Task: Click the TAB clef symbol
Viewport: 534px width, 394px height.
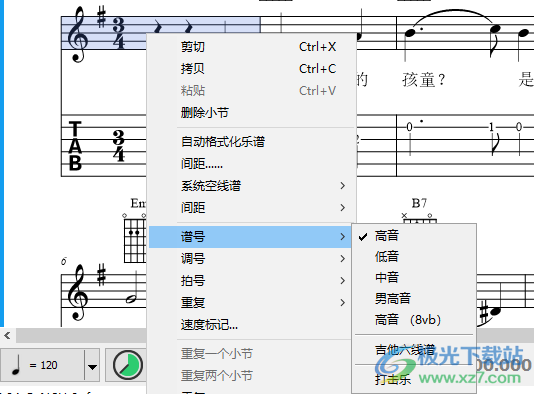Action: (x=75, y=146)
